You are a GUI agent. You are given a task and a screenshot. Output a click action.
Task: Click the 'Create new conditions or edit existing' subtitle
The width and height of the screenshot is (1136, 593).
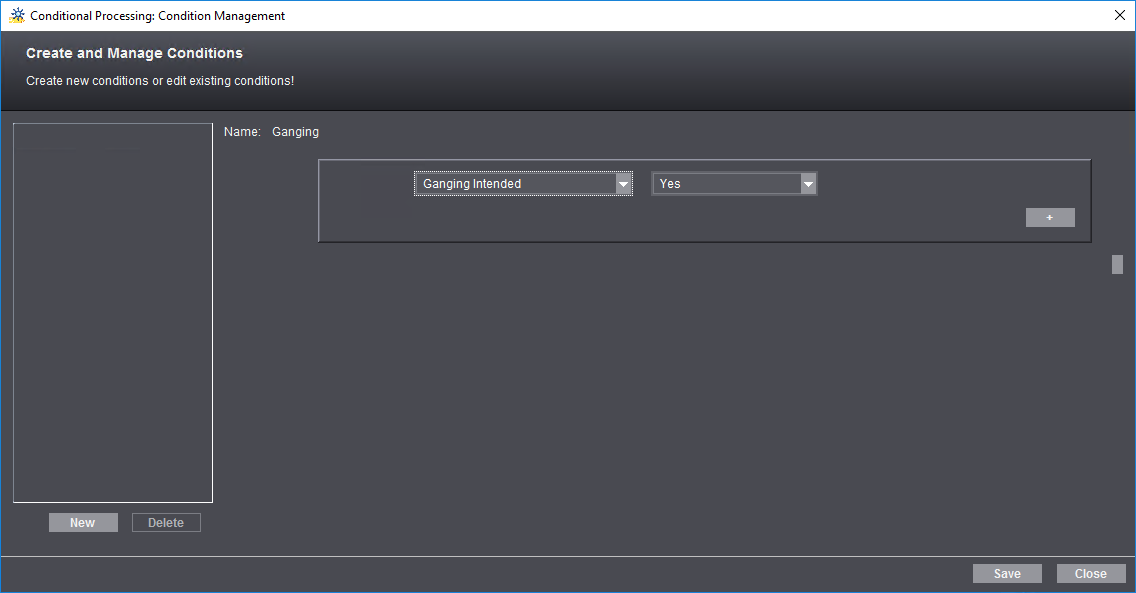click(160, 81)
